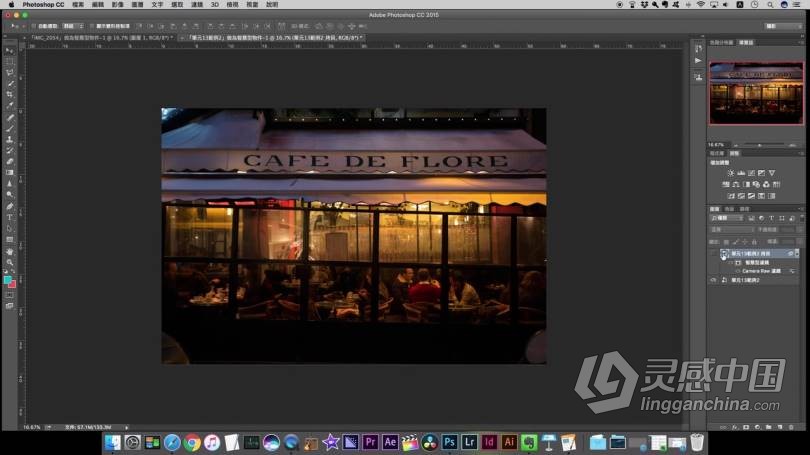This screenshot has width=810, height=455.
Task: Click the text layer filter icon in Layers panel
Action: pyautogui.click(x=771, y=218)
